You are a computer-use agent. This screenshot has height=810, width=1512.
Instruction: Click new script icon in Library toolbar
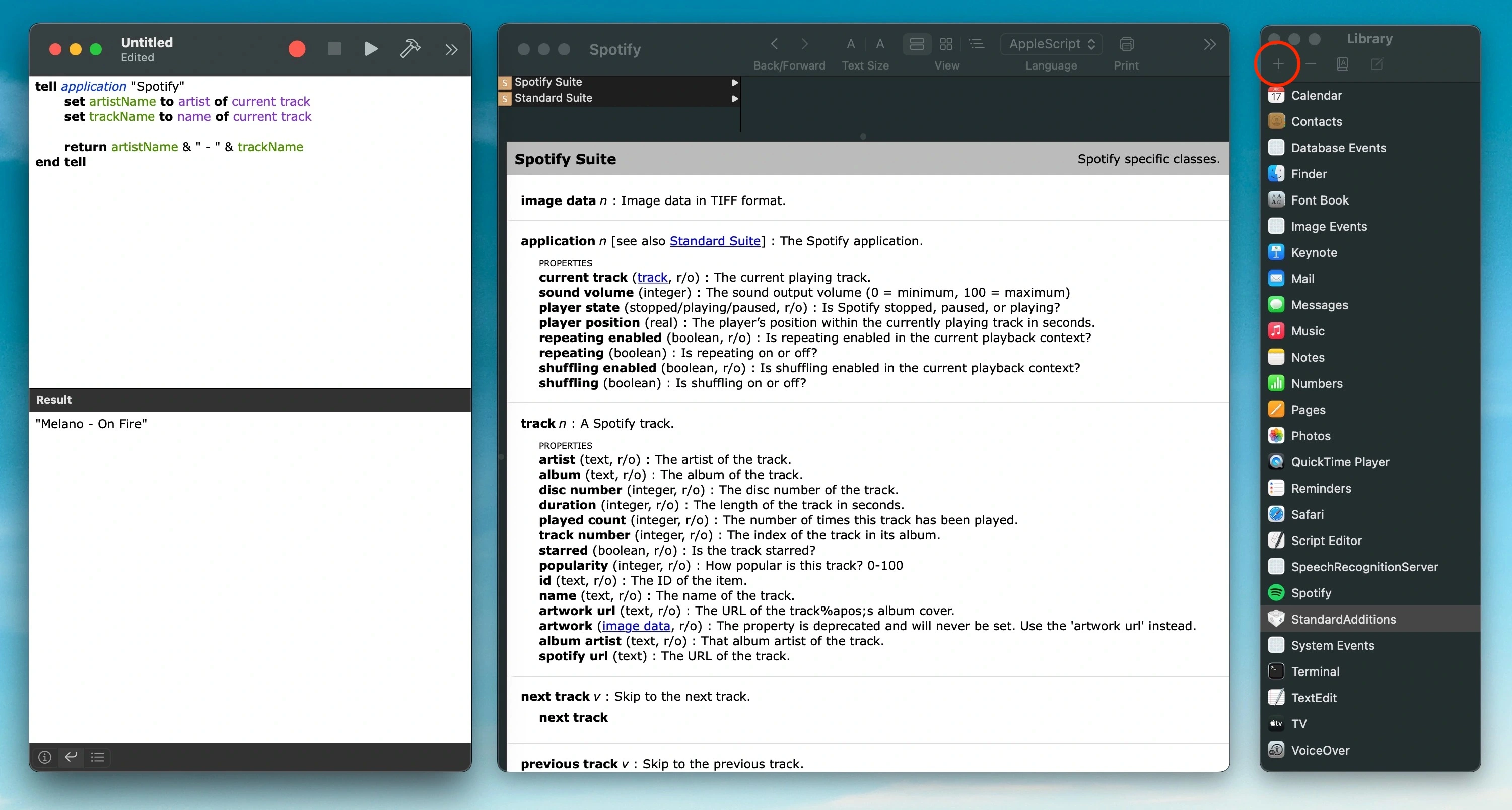(x=1377, y=64)
